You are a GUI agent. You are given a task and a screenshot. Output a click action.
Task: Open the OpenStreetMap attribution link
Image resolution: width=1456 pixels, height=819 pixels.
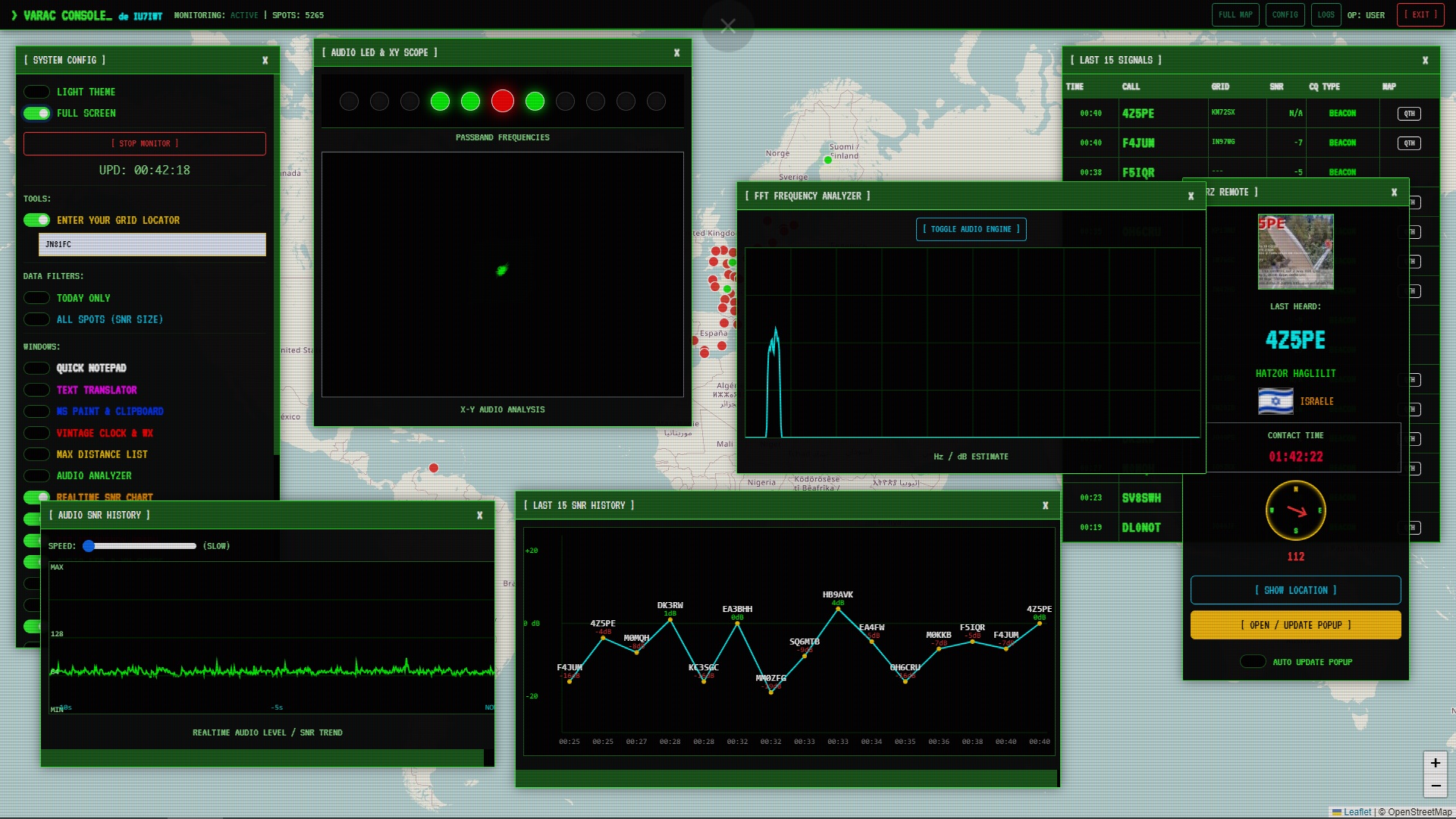click(1420, 812)
